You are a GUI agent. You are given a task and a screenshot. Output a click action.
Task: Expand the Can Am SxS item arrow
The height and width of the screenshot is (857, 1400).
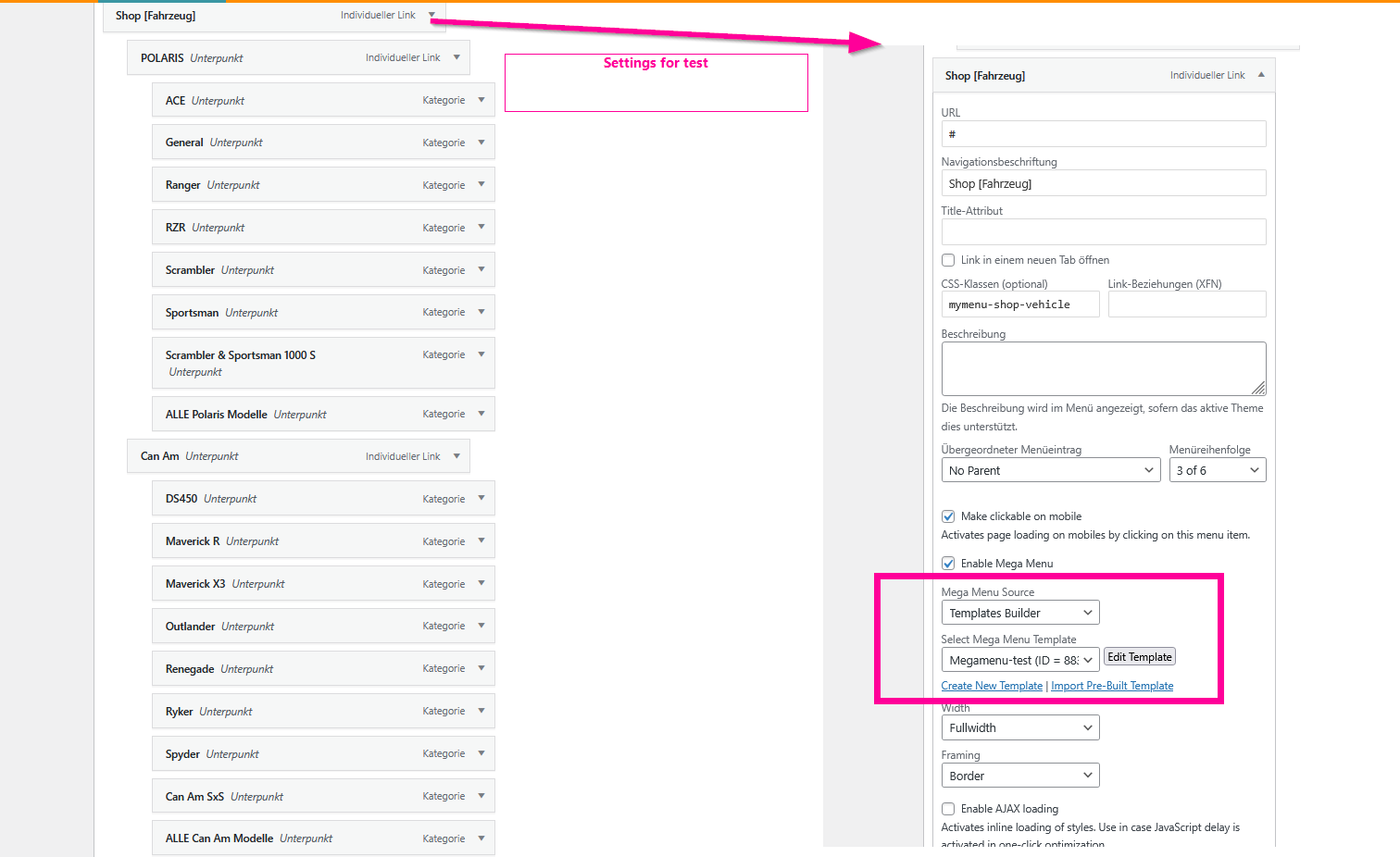pyautogui.click(x=481, y=796)
